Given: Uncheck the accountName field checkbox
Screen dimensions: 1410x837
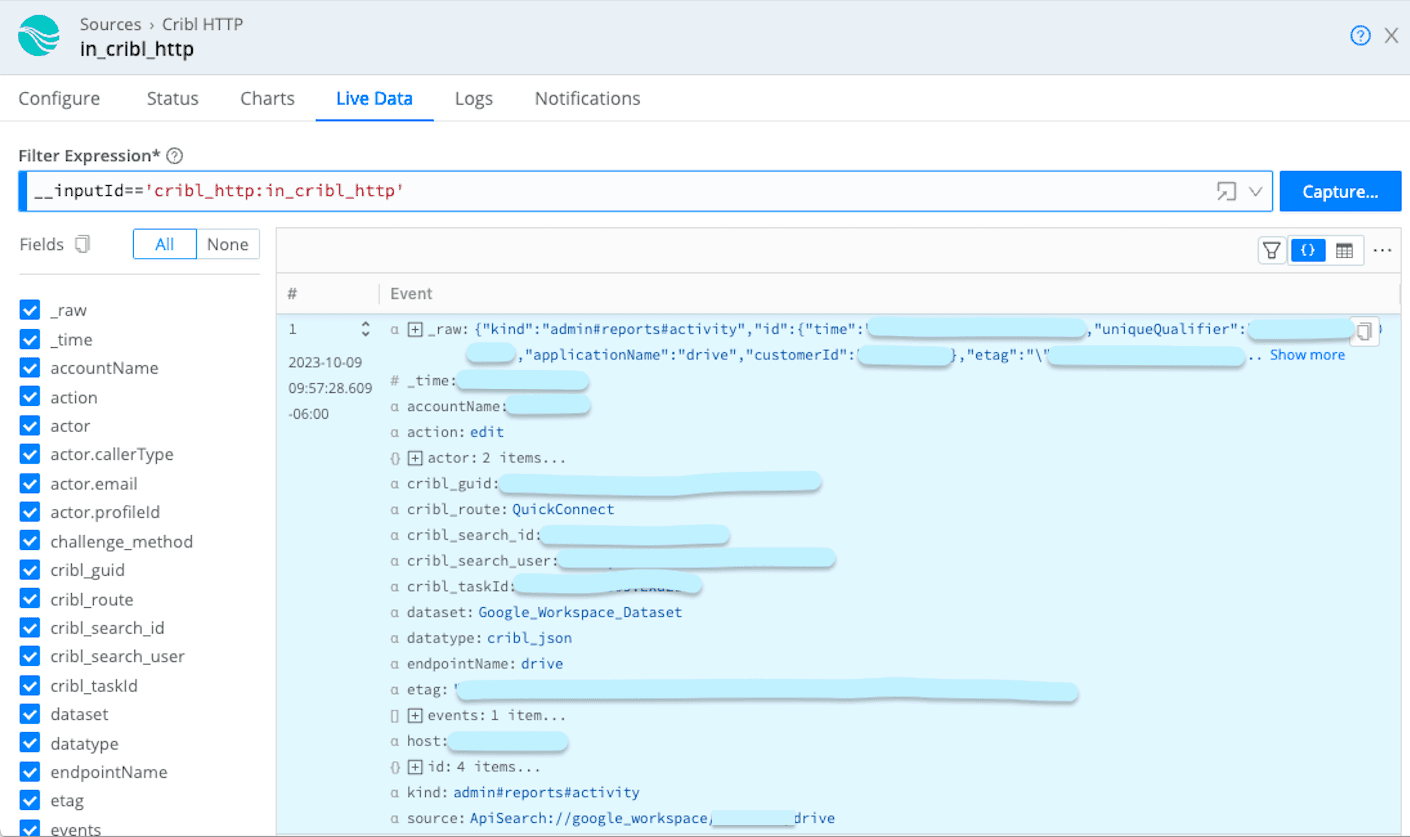Looking at the screenshot, I should pyautogui.click(x=30, y=368).
